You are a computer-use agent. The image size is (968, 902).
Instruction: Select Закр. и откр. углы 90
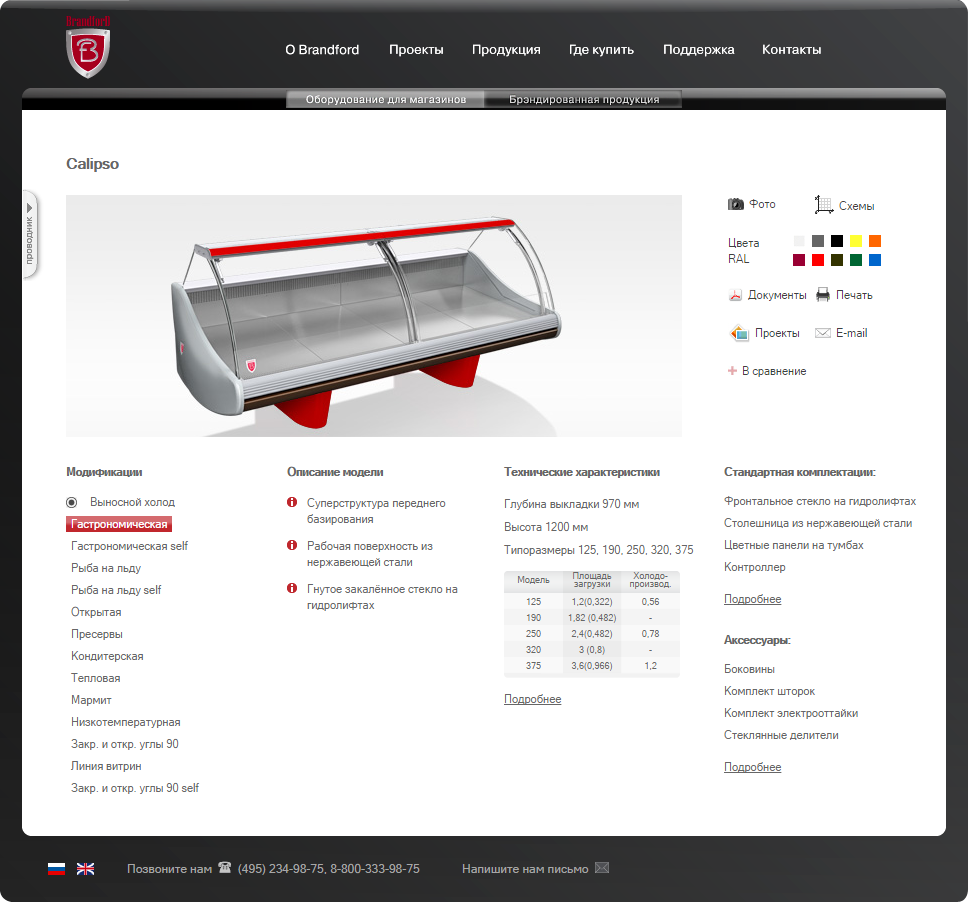click(124, 744)
